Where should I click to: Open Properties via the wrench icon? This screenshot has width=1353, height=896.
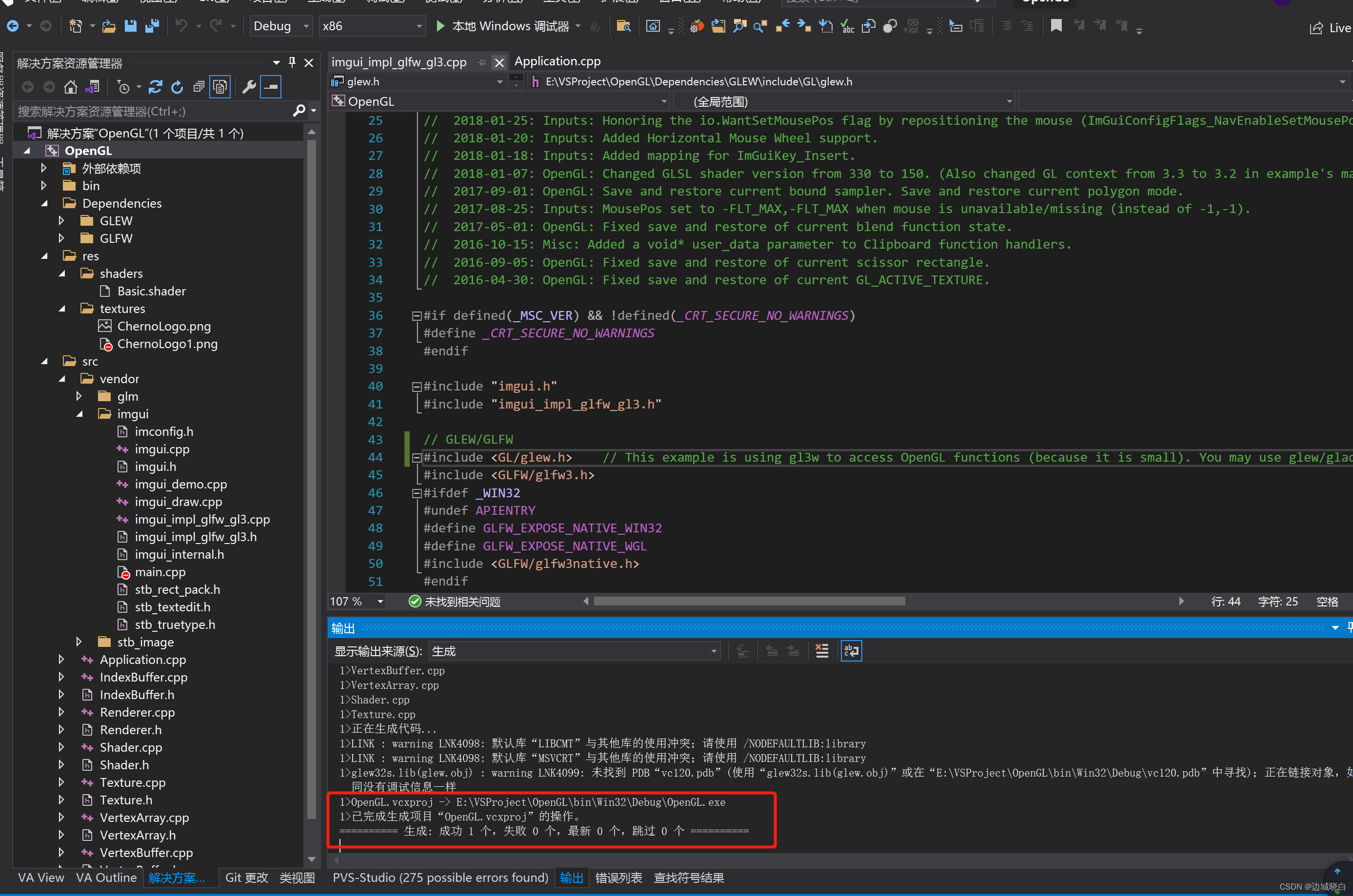(x=249, y=87)
